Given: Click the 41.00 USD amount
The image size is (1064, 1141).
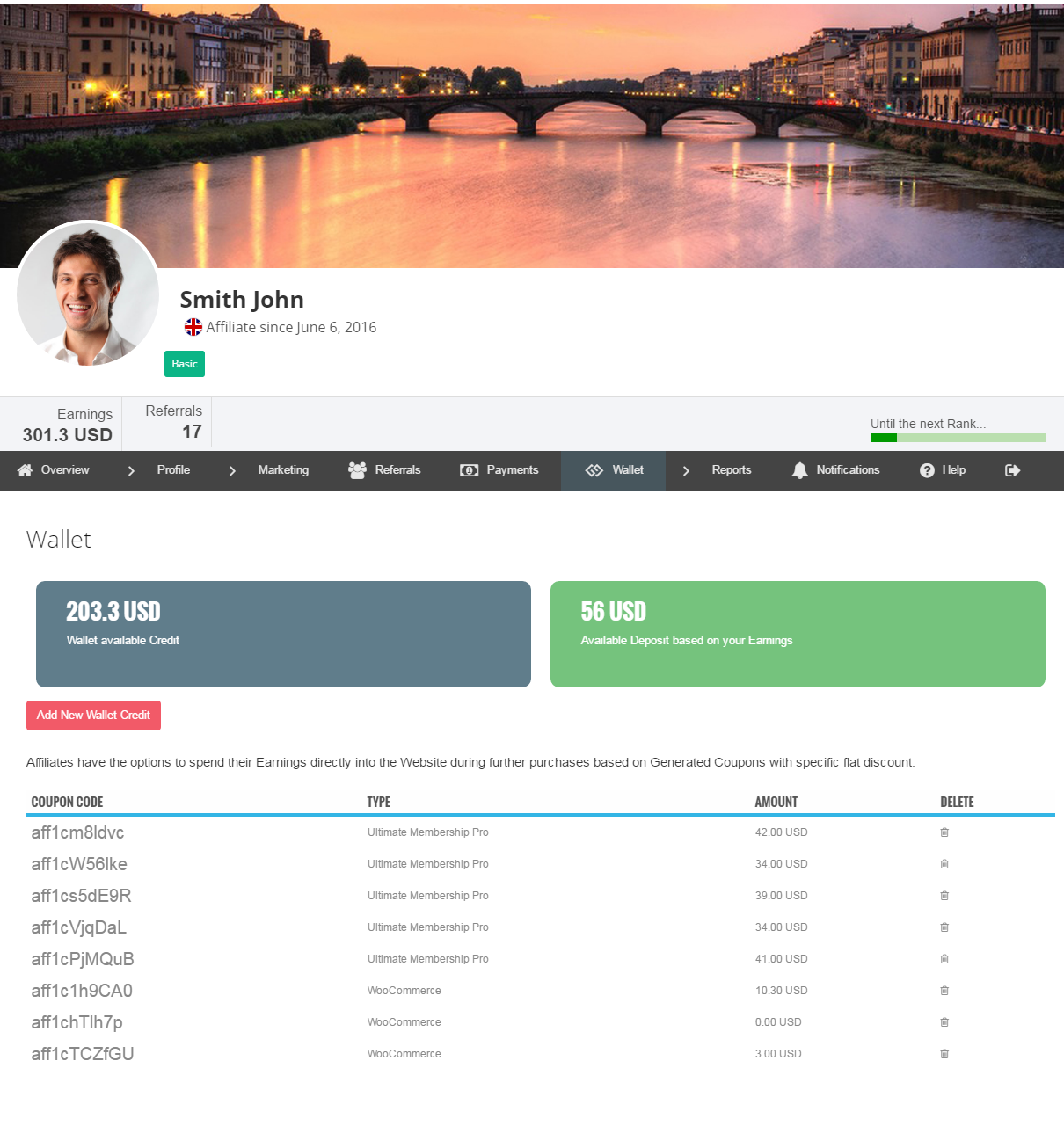Looking at the screenshot, I should pyautogui.click(x=781, y=959).
